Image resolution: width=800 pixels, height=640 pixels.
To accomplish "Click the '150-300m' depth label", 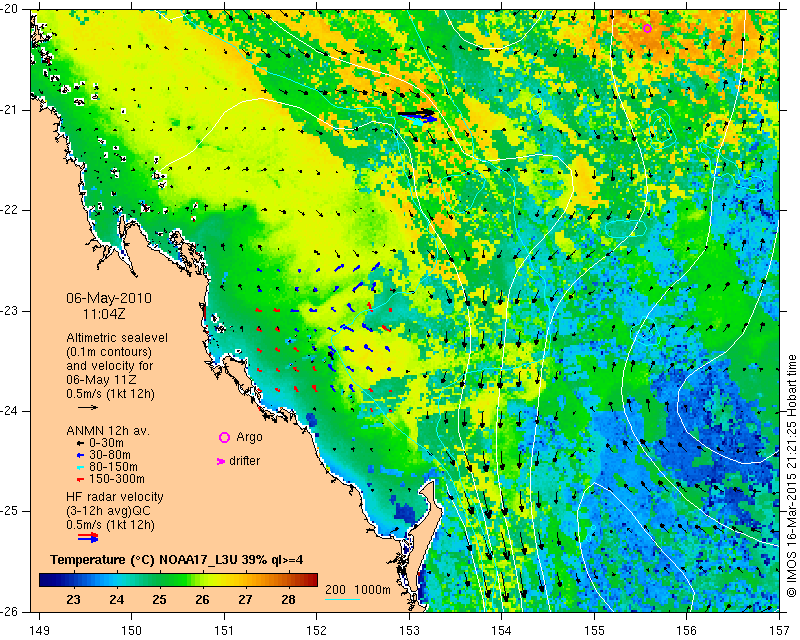I will (117, 479).
